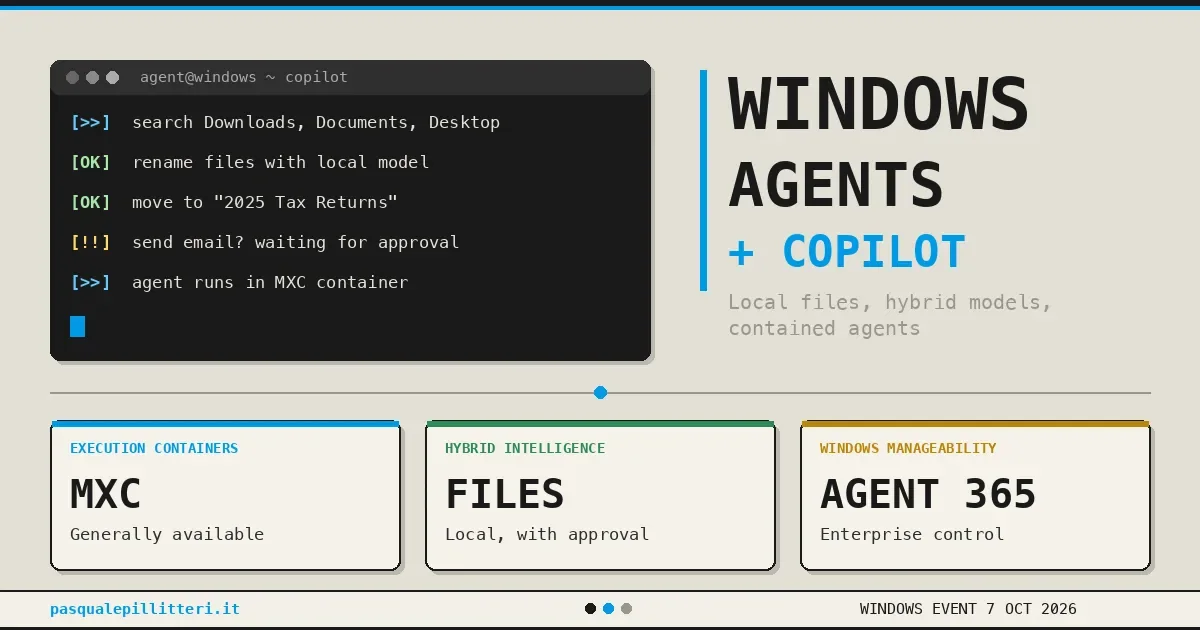Click the [>>] marker before 'search Downloads'
This screenshot has height=630, width=1200.
point(90,122)
